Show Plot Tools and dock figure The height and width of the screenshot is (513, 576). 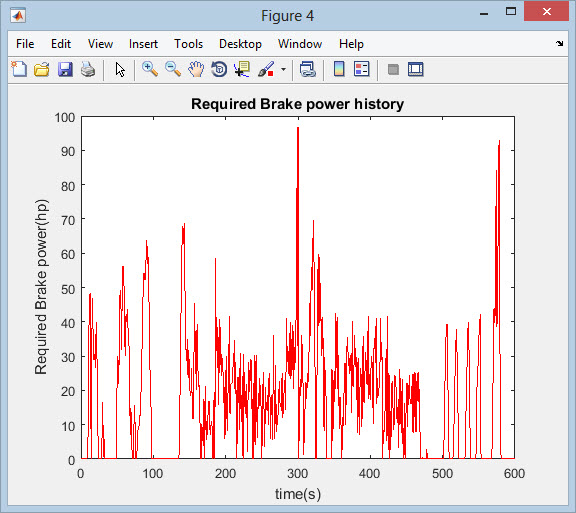pyautogui.click(x=415, y=69)
